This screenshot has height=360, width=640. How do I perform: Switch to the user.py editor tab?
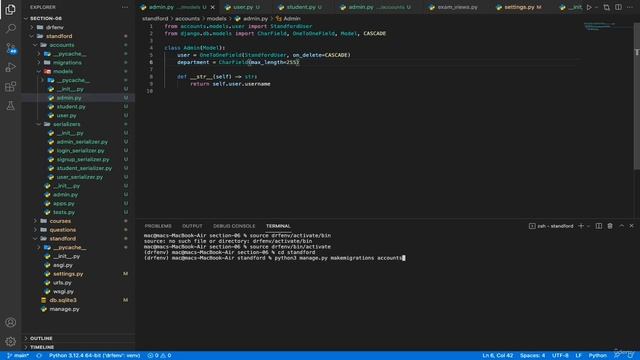pyautogui.click(x=242, y=7)
